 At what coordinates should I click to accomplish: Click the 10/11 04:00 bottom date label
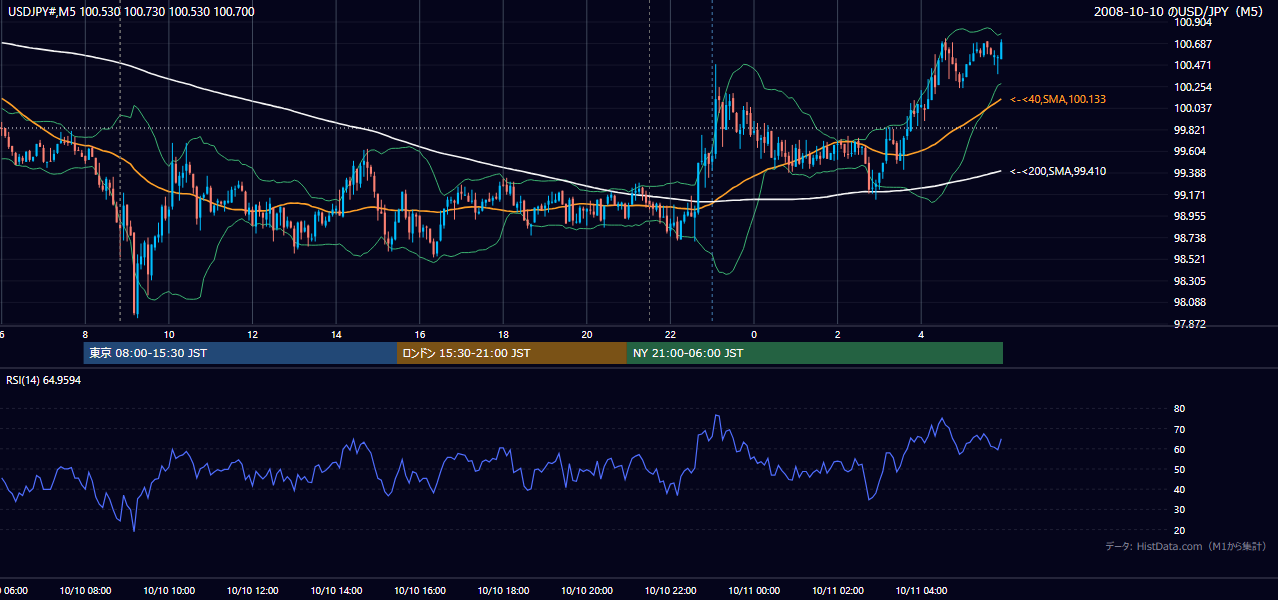point(921,591)
